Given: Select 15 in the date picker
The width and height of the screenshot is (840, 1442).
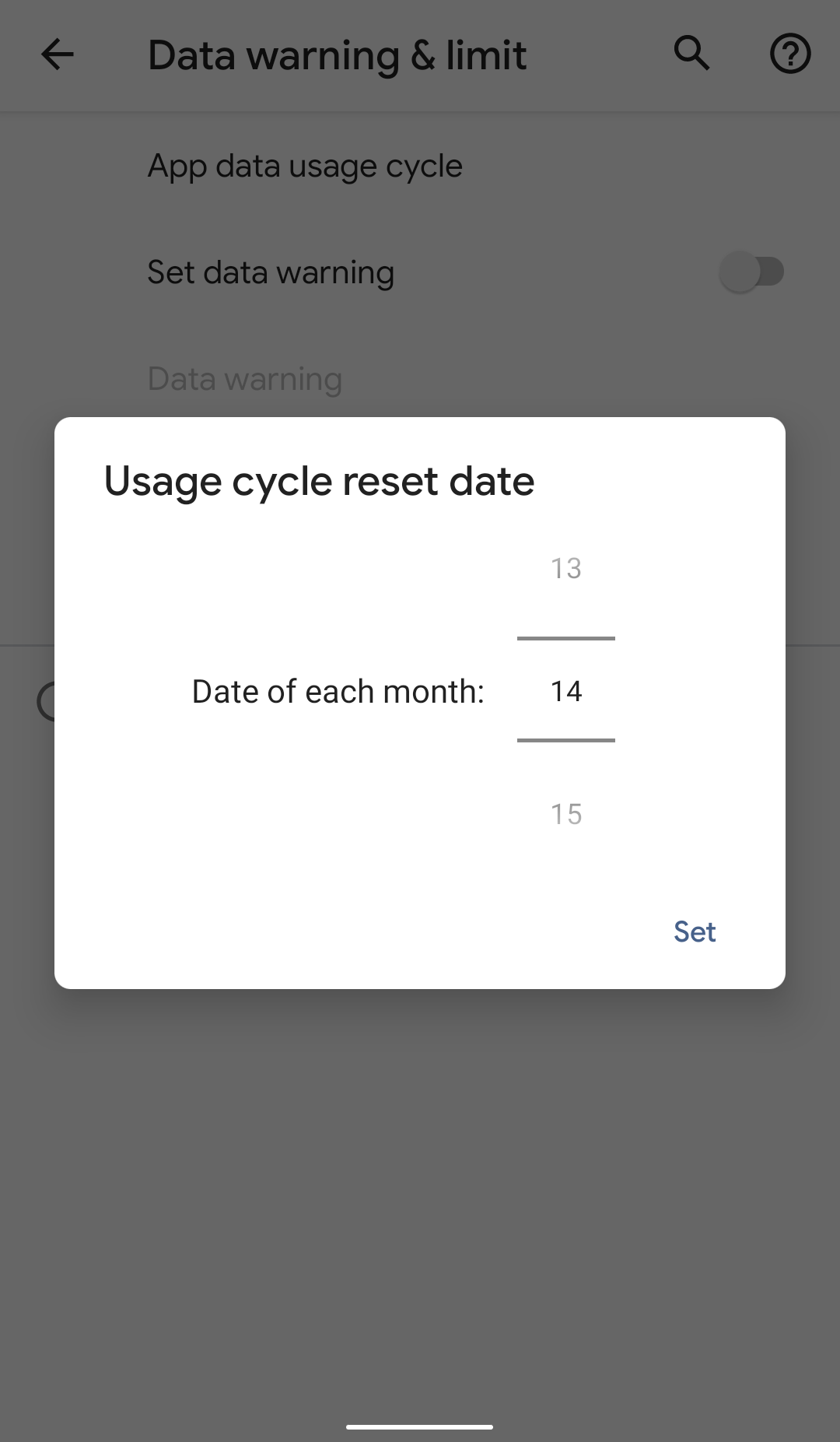Looking at the screenshot, I should click(566, 814).
